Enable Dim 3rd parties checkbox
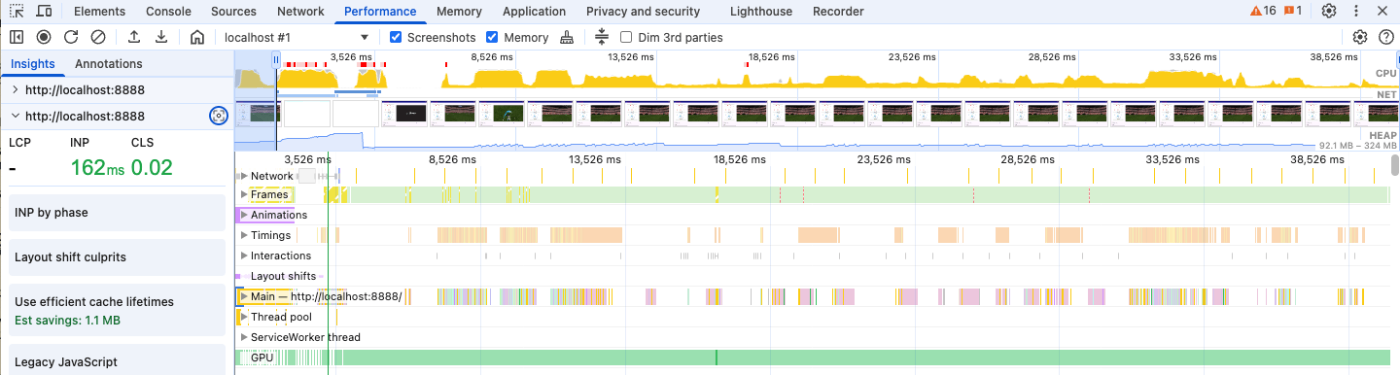 pyautogui.click(x=626, y=37)
